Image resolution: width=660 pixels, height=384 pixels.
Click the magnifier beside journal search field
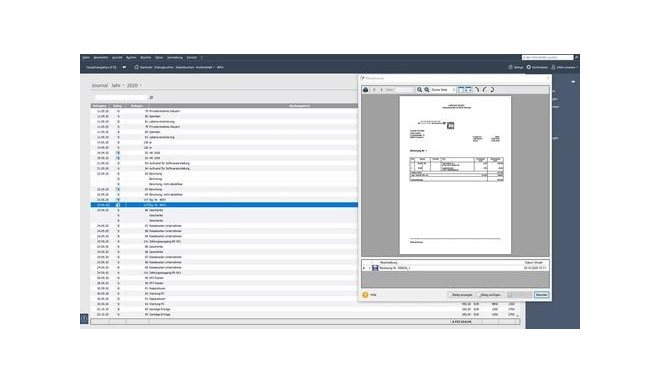pos(151,98)
